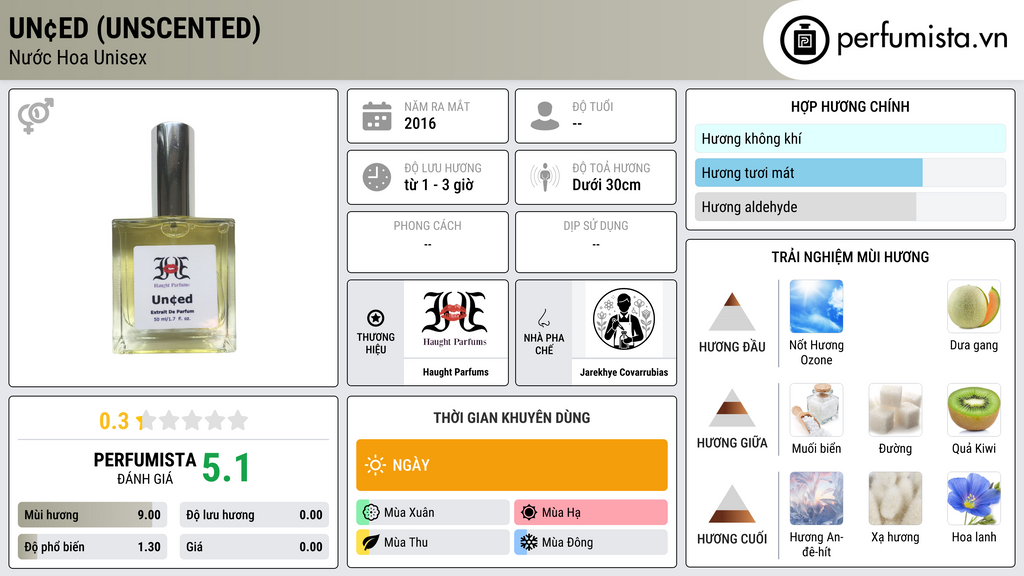The height and width of the screenshot is (576, 1024).
Task: Click the Perfumista score 5.1
Action: pos(226,468)
